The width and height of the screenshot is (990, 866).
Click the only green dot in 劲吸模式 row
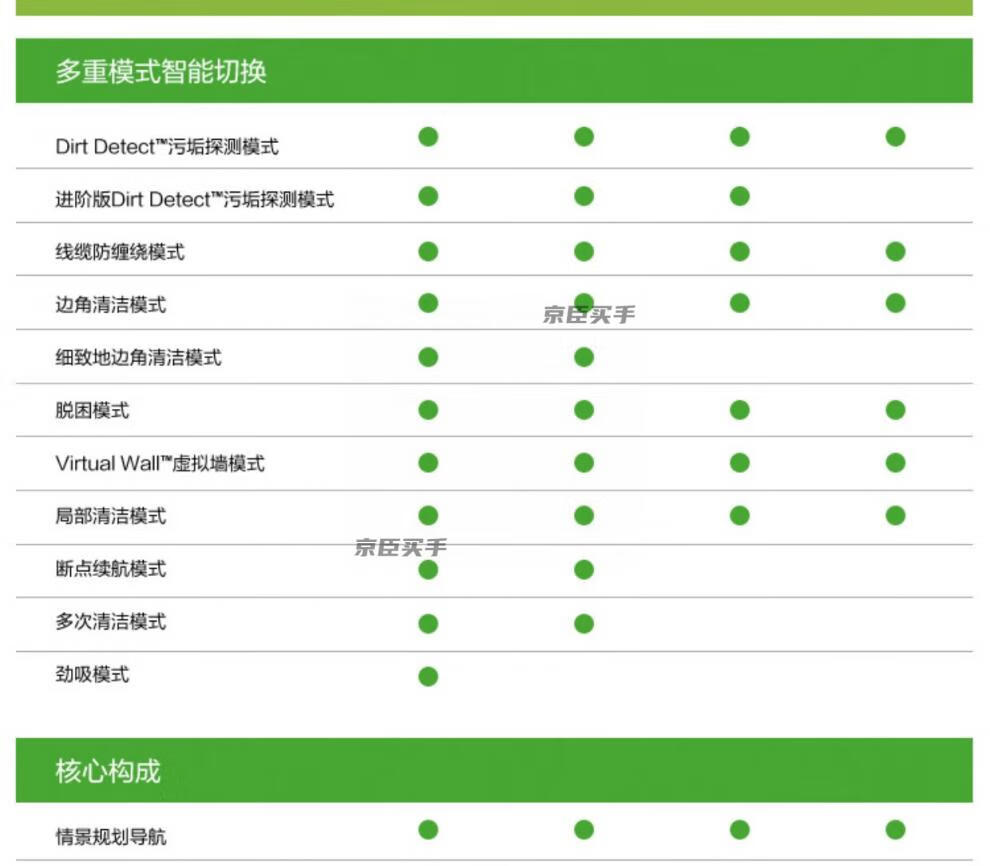coord(428,677)
